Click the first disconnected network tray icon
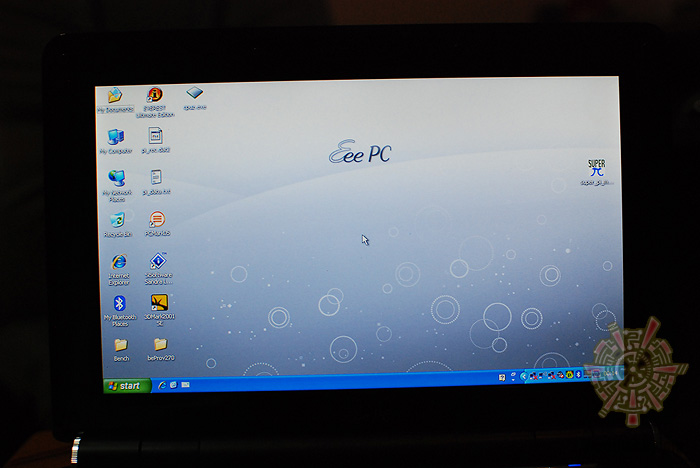Image resolution: width=700 pixels, height=468 pixels. pyautogui.click(x=533, y=376)
